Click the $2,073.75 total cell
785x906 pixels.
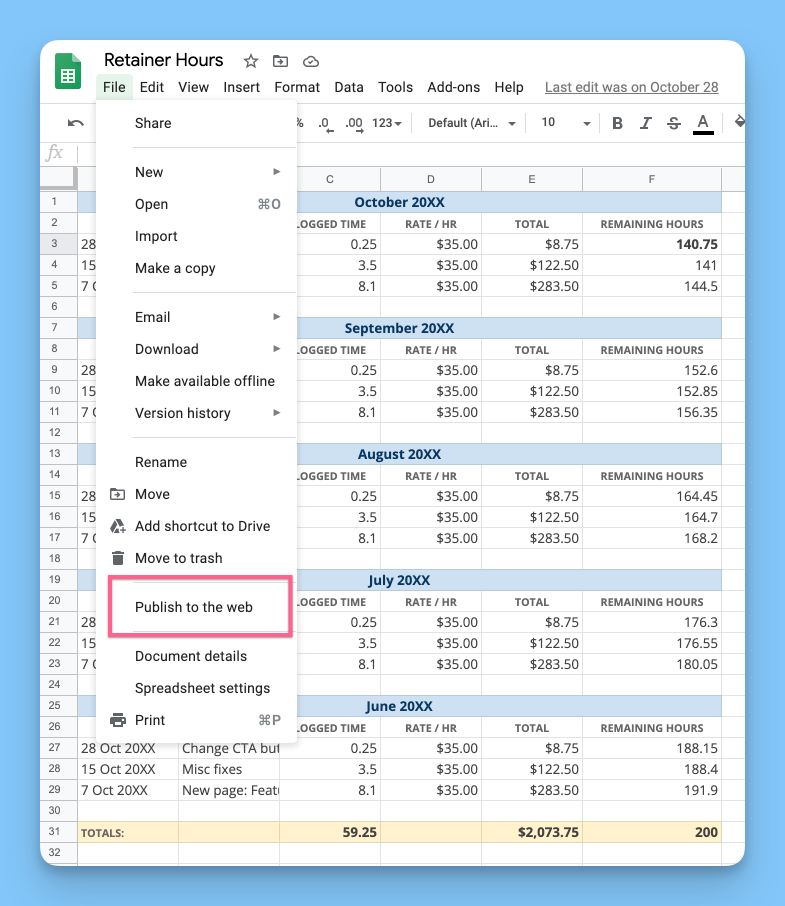(x=532, y=832)
